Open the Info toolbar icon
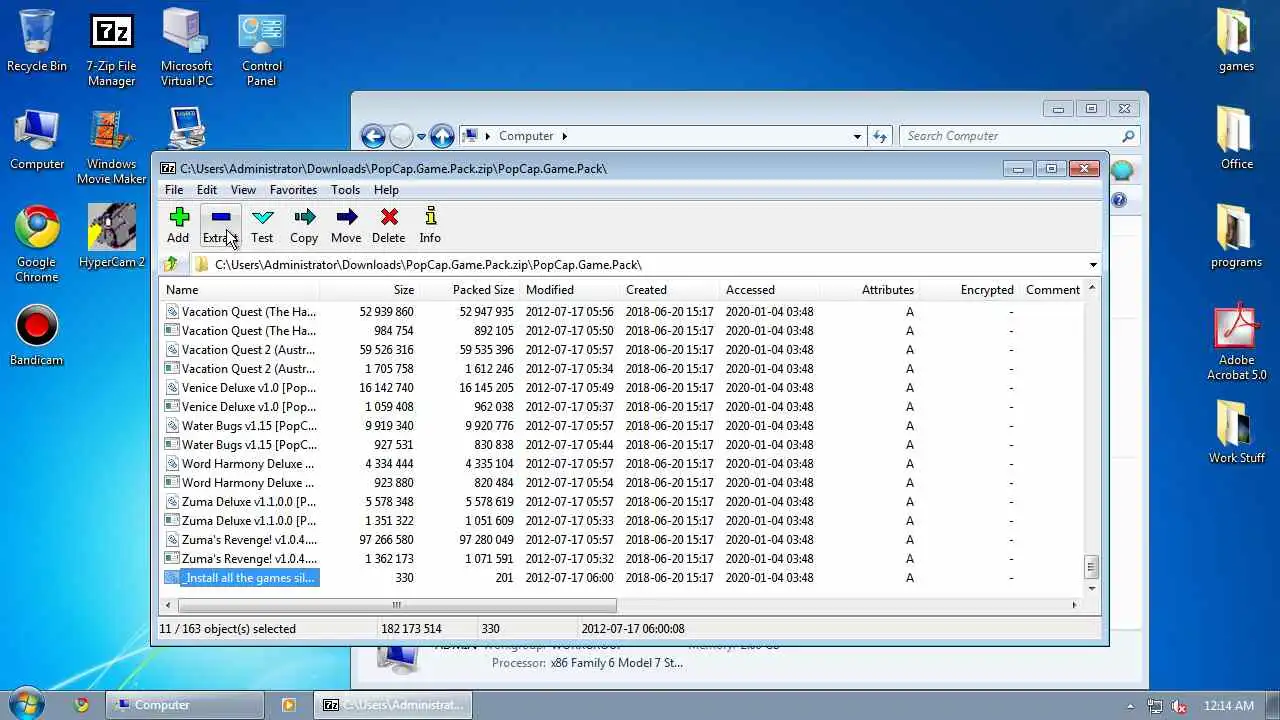The image size is (1280, 720). pos(430,225)
